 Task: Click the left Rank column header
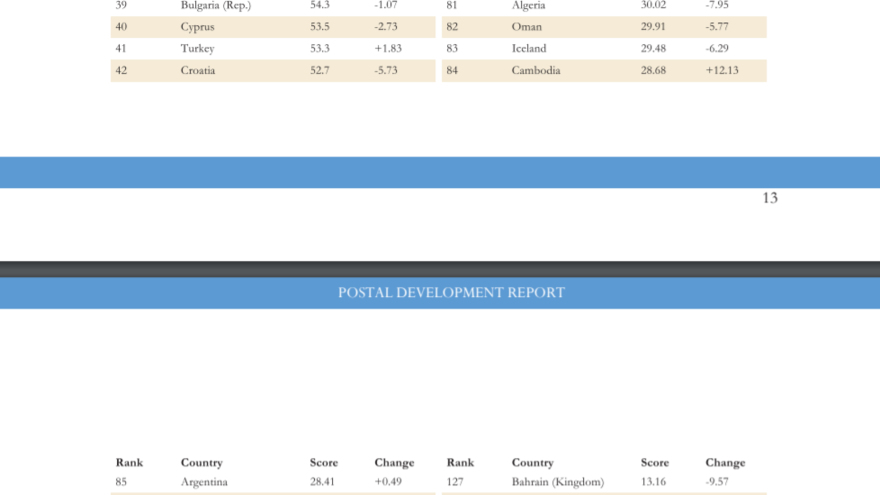[x=129, y=463]
